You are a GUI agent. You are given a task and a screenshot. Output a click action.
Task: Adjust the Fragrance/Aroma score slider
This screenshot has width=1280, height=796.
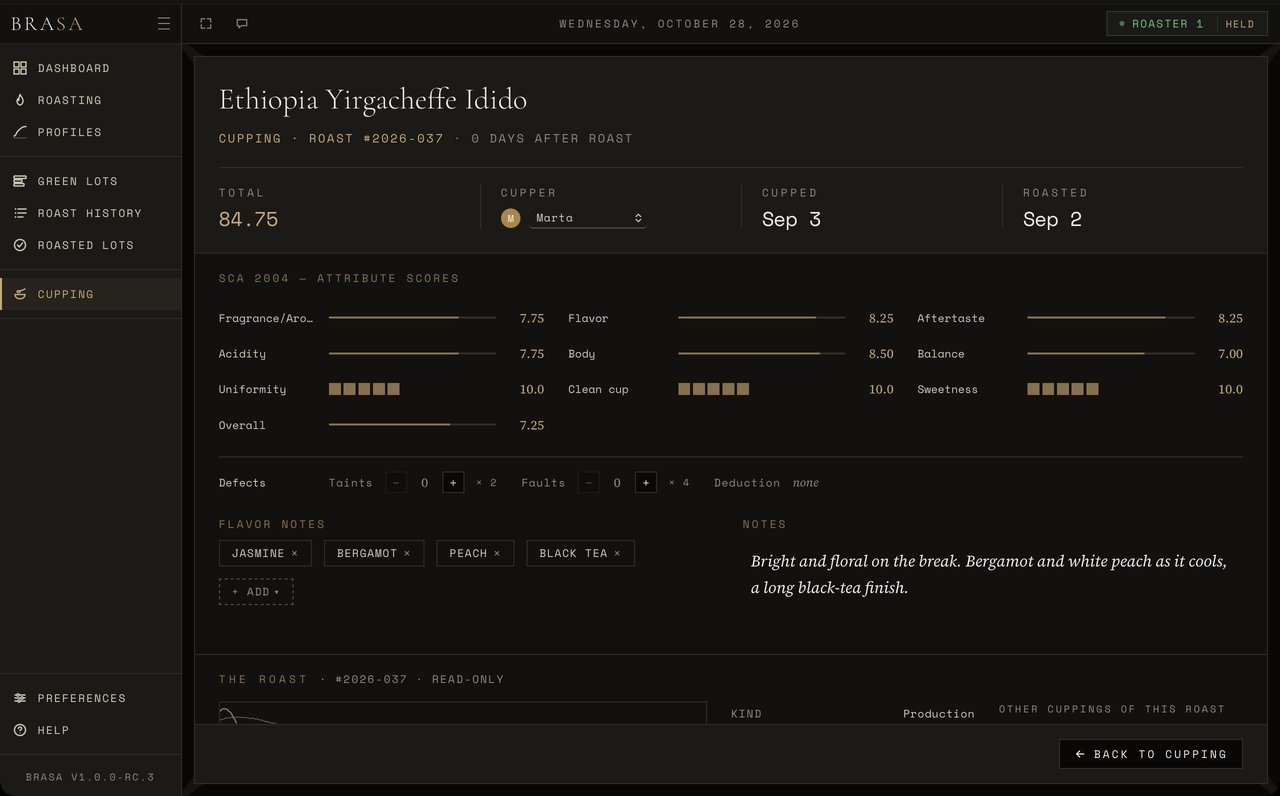pos(412,318)
